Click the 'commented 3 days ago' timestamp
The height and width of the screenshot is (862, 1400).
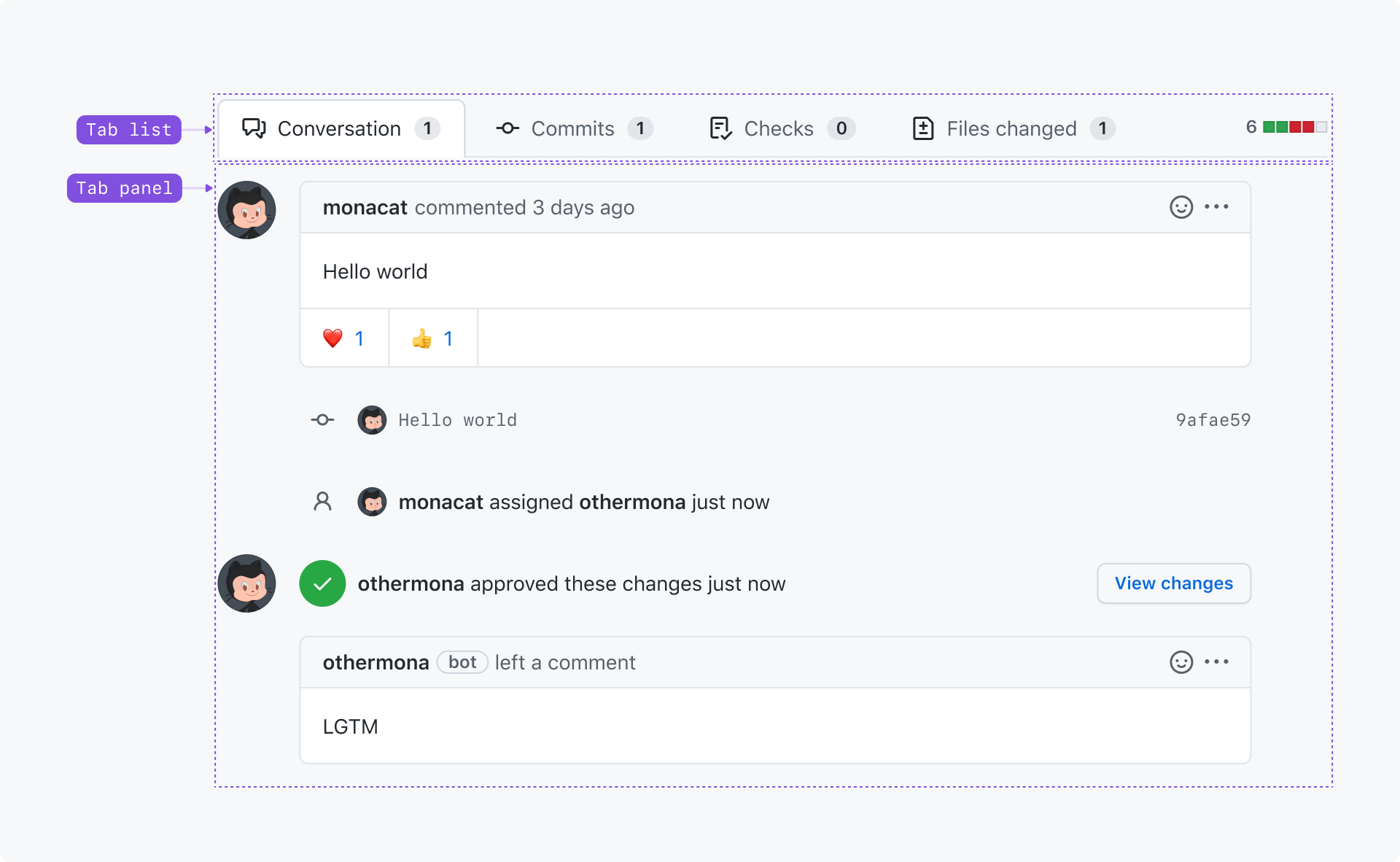tap(524, 208)
